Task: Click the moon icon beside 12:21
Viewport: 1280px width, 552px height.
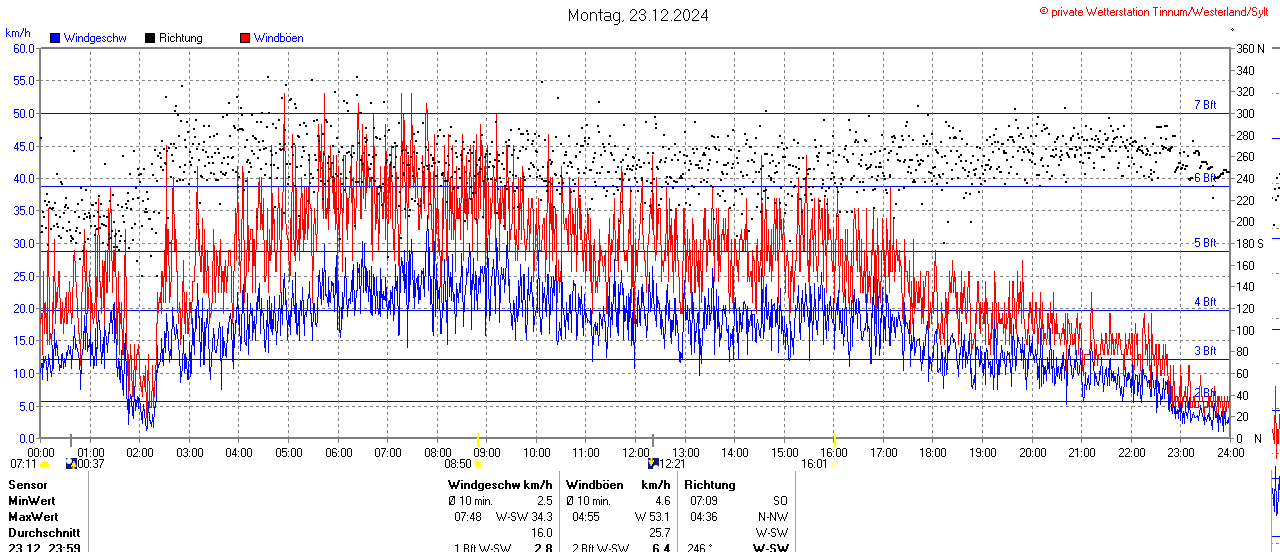Action: click(x=653, y=464)
